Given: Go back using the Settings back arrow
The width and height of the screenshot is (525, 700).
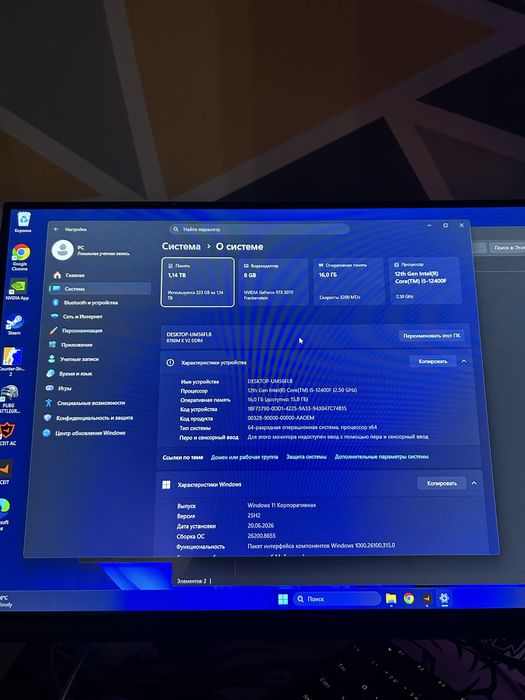Looking at the screenshot, I should tap(56, 229).
